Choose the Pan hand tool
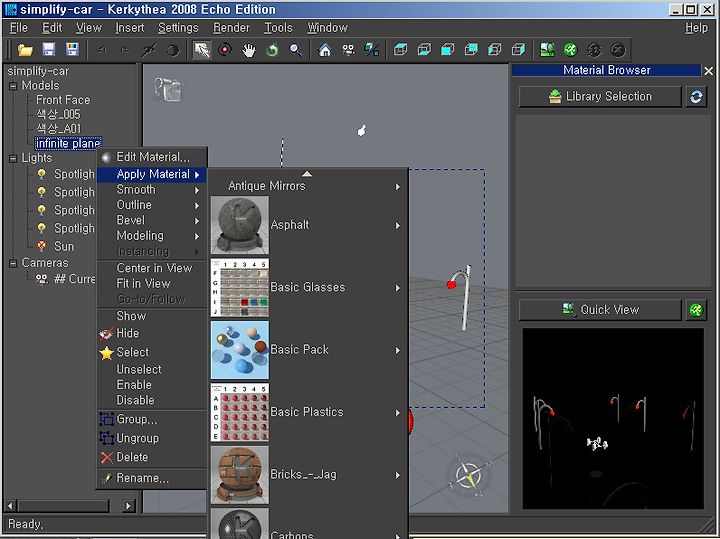 pos(248,50)
